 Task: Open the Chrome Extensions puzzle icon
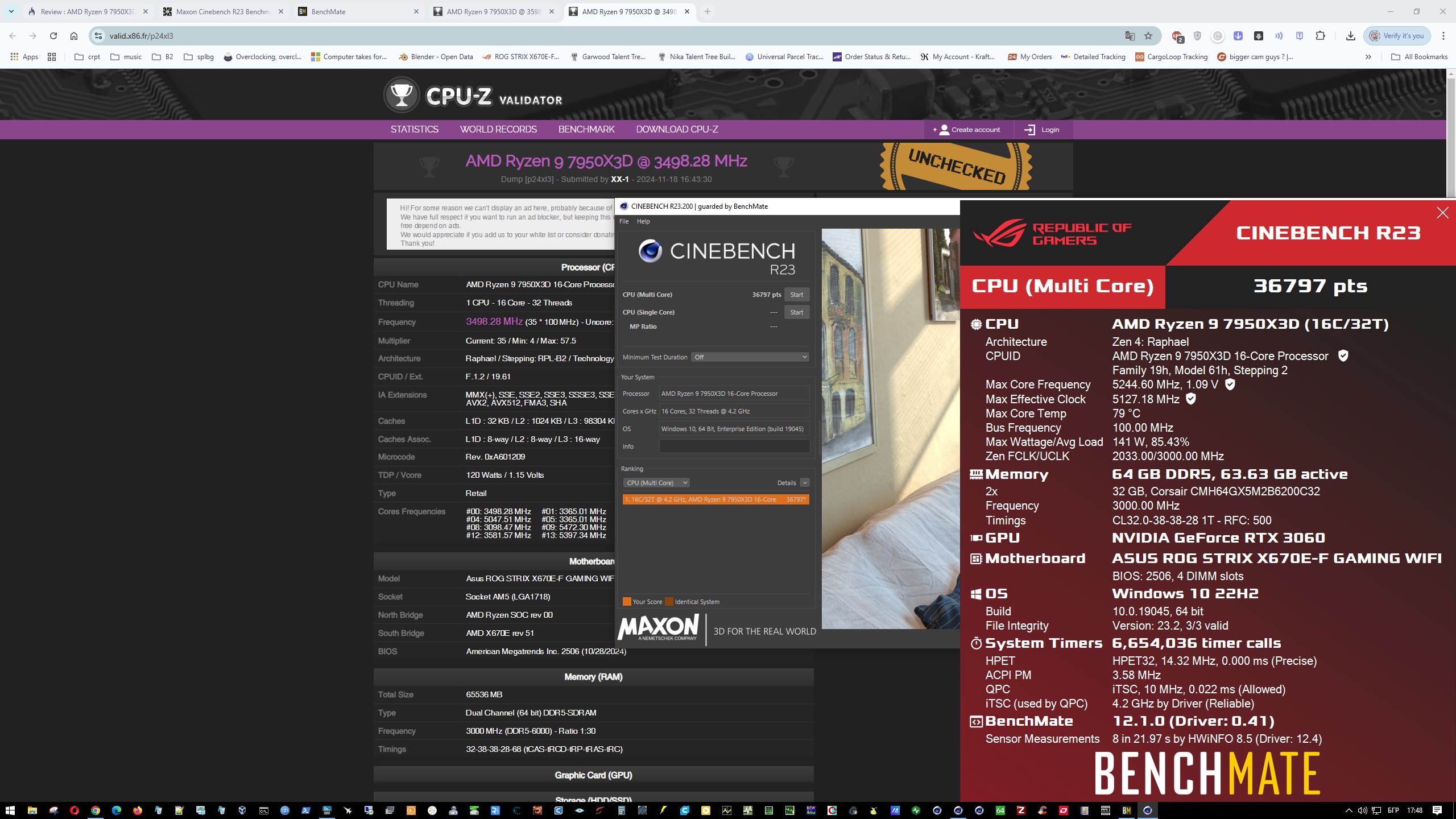1320,36
